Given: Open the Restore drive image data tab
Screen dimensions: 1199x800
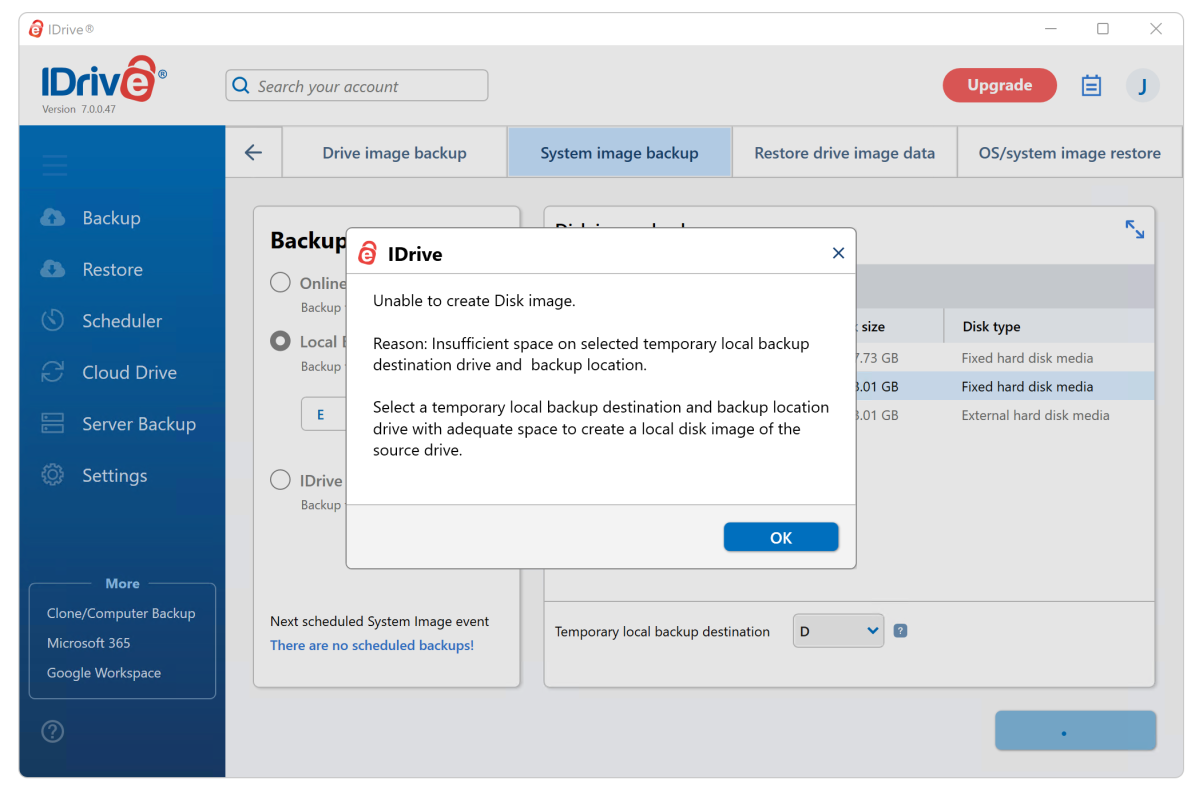Looking at the screenshot, I should [x=844, y=153].
